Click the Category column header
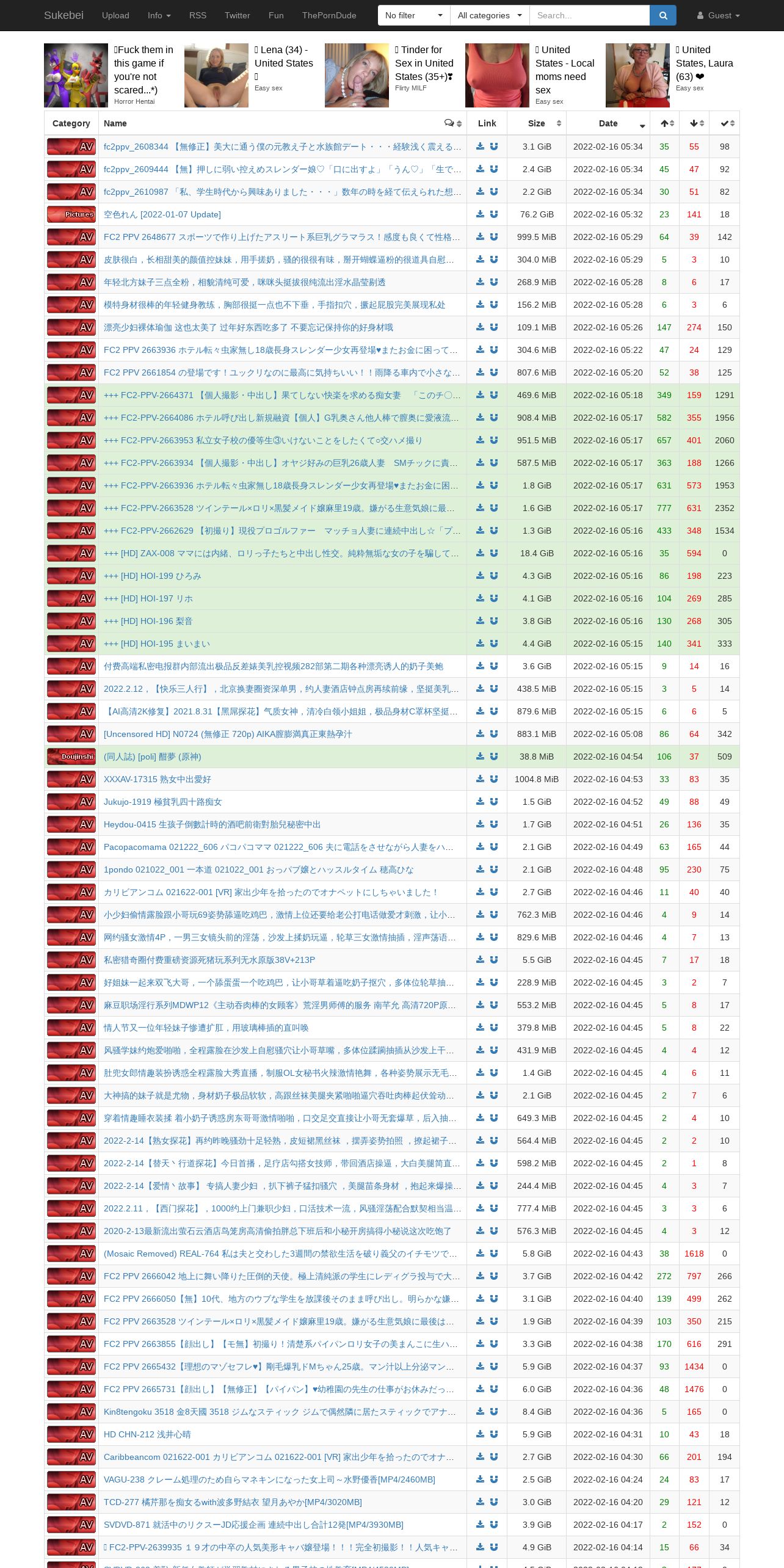This screenshot has width=784, height=1568. pos(71,123)
